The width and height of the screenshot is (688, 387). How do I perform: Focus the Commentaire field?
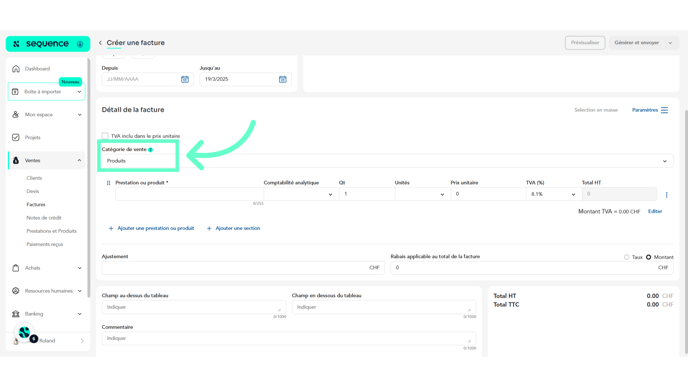[x=289, y=339]
